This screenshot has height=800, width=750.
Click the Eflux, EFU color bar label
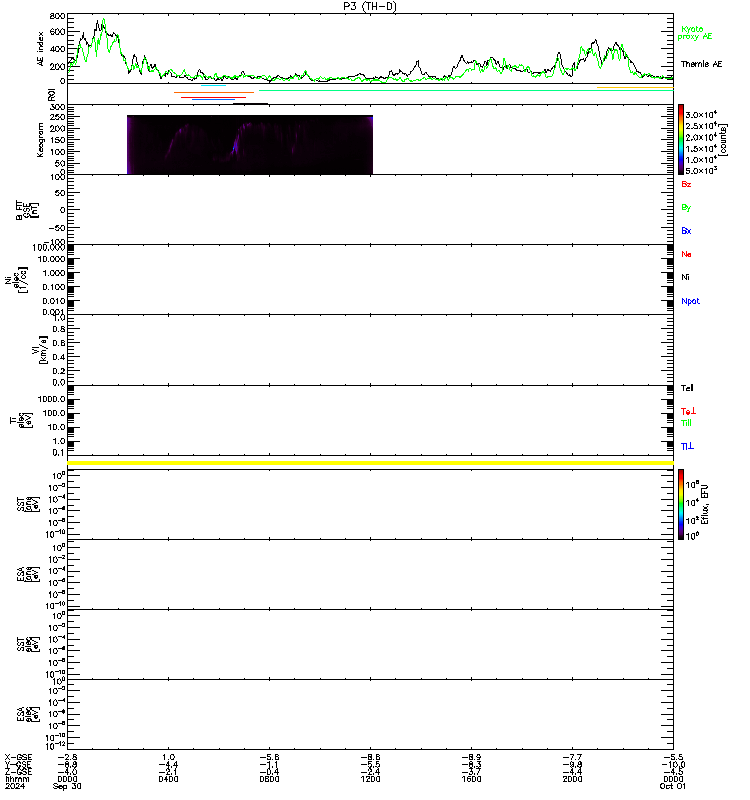pyautogui.click(x=705, y=504)
